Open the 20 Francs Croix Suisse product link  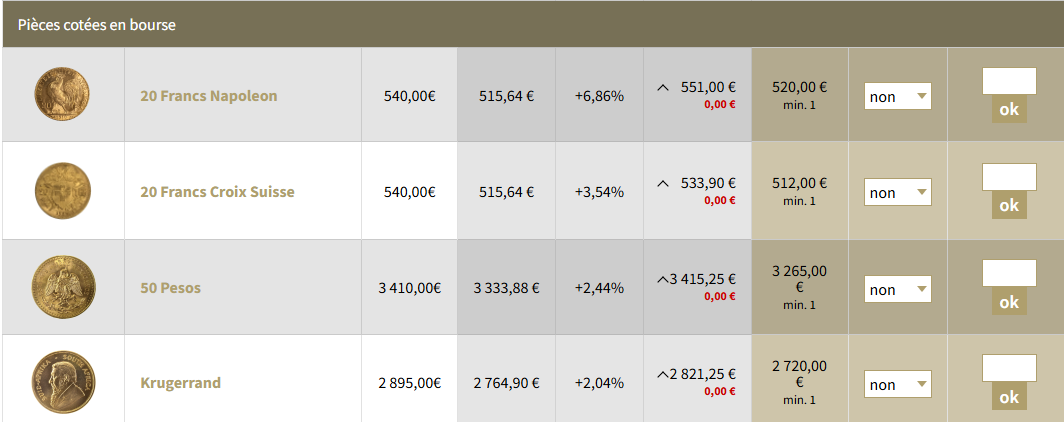(217, 192)
